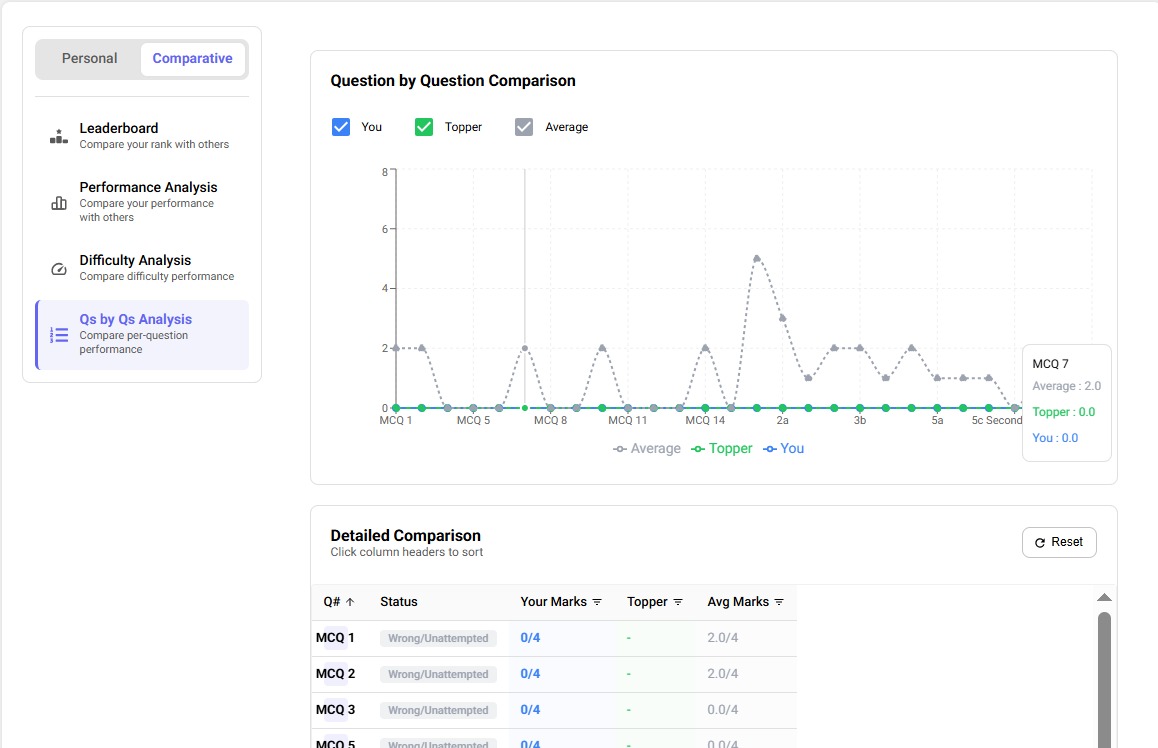This screenshot has height=748, width=1158.
Task: Click 0/4 your marks in MCQ 3 row
Action: (x=530, y=710)
